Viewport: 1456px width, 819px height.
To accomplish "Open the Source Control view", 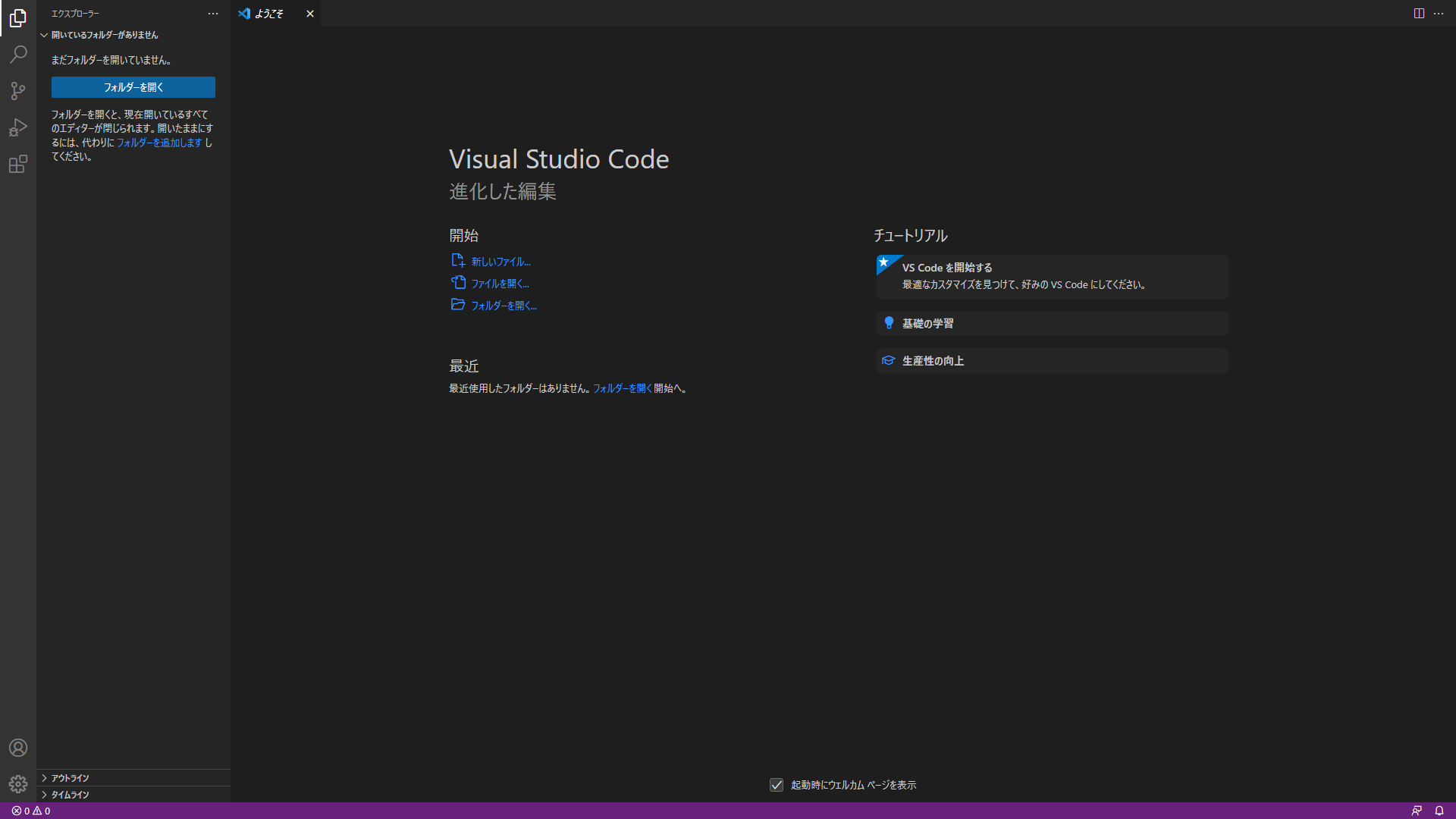I will coord(18,91).
